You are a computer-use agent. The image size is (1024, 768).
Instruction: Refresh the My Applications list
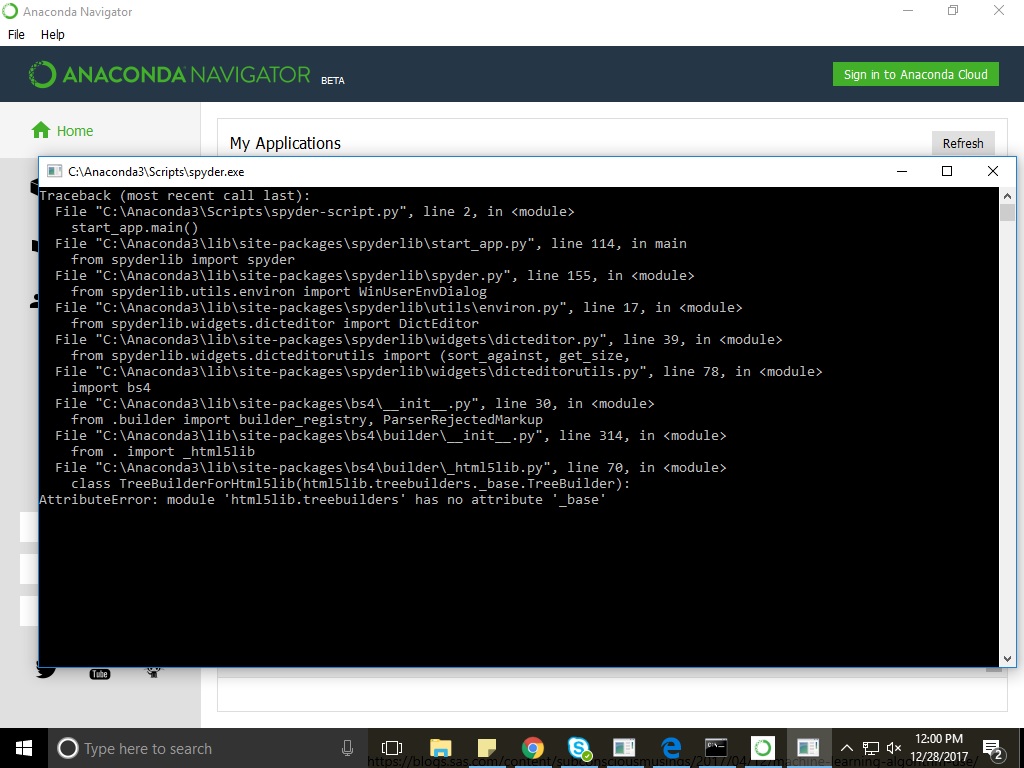coord(963,143)
